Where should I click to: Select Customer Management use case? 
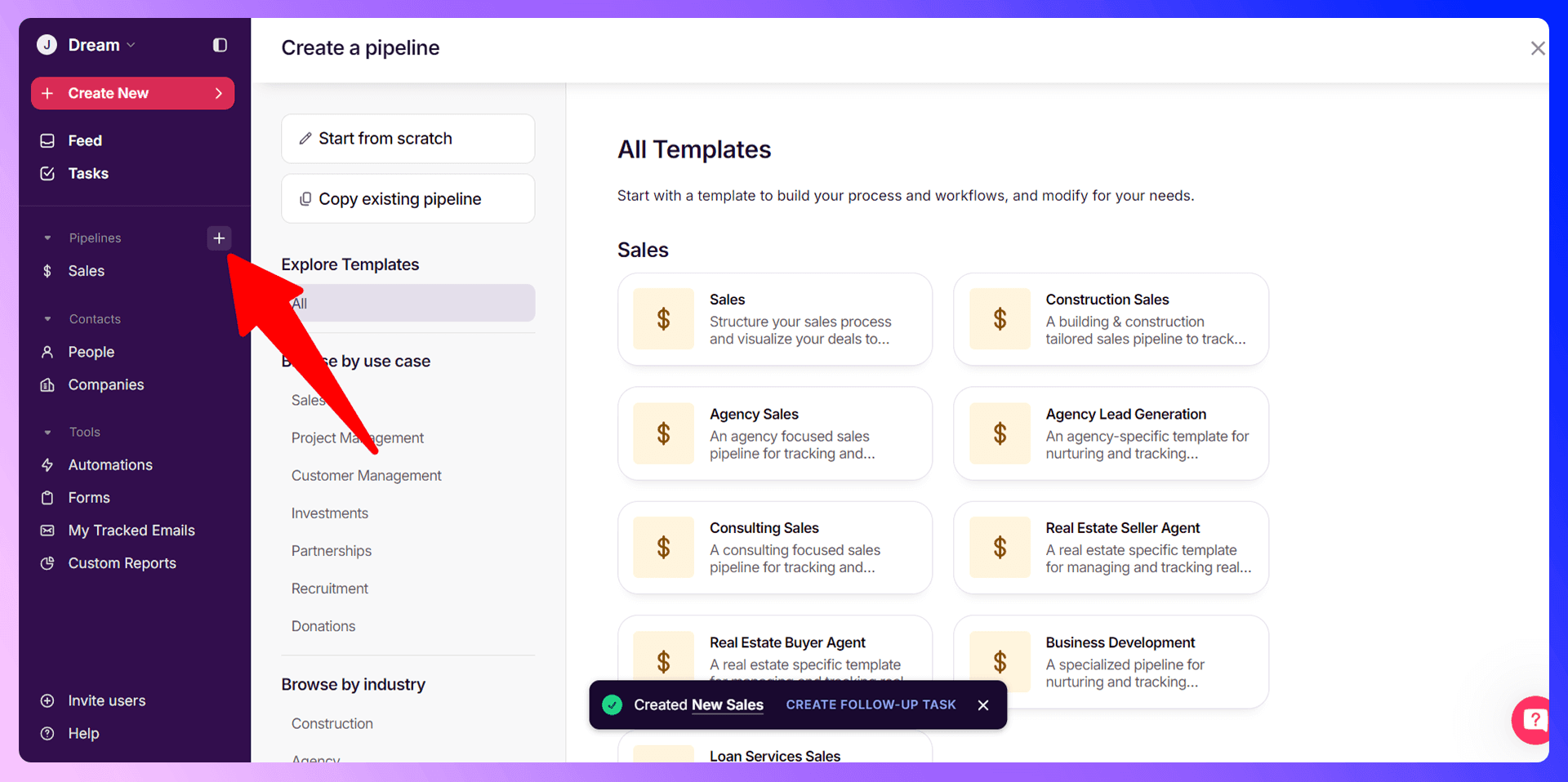pos(366,475)
